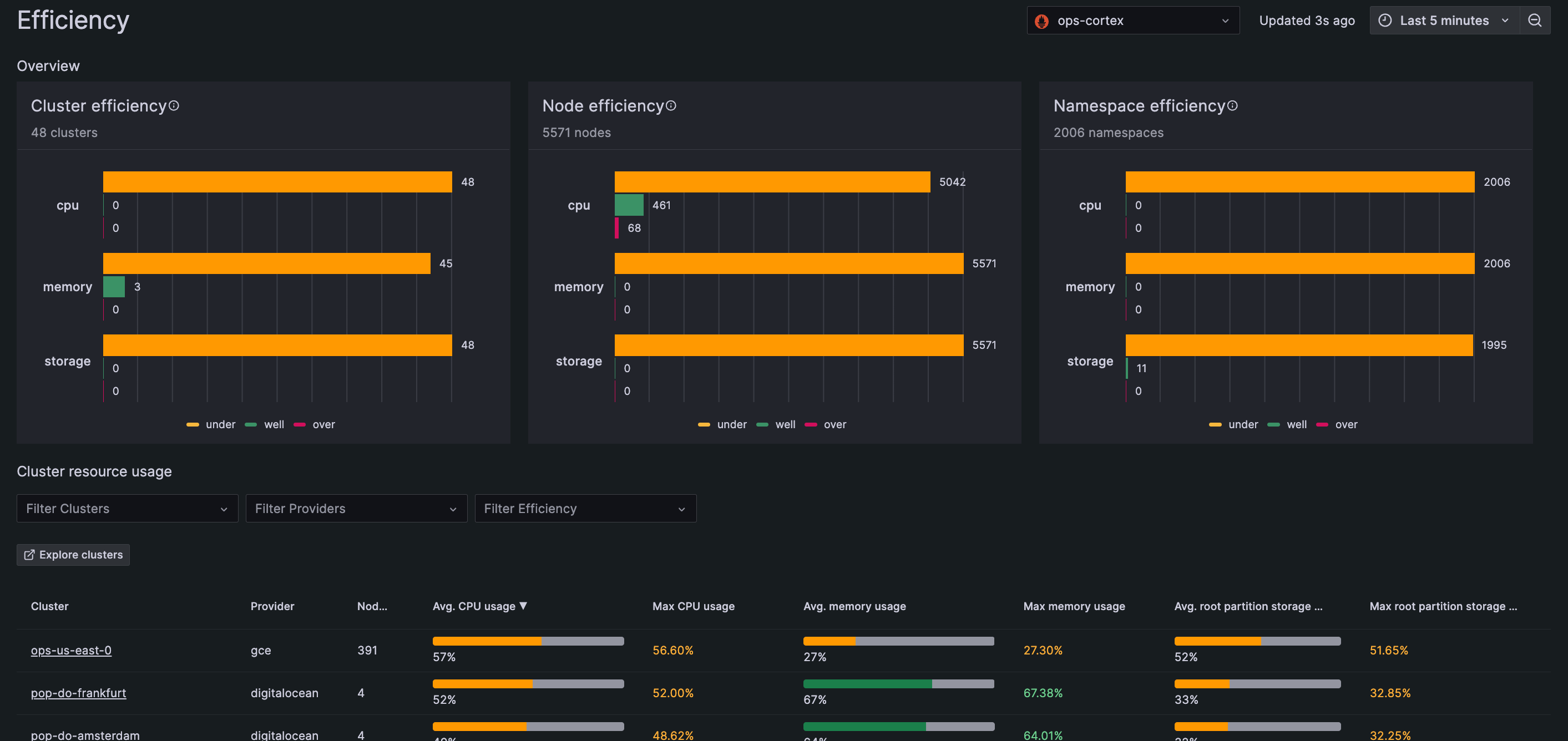The height and width of the screenshot is (741, 1568).
Task: Click the Node efficiency info icon
Action: (671, 106)
